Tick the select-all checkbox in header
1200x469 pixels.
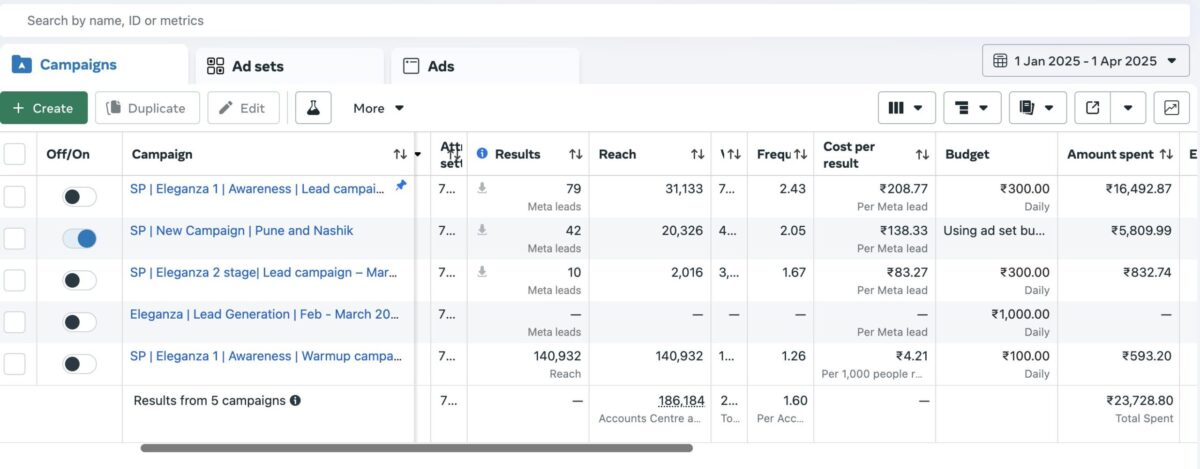[x=15, y=154]
